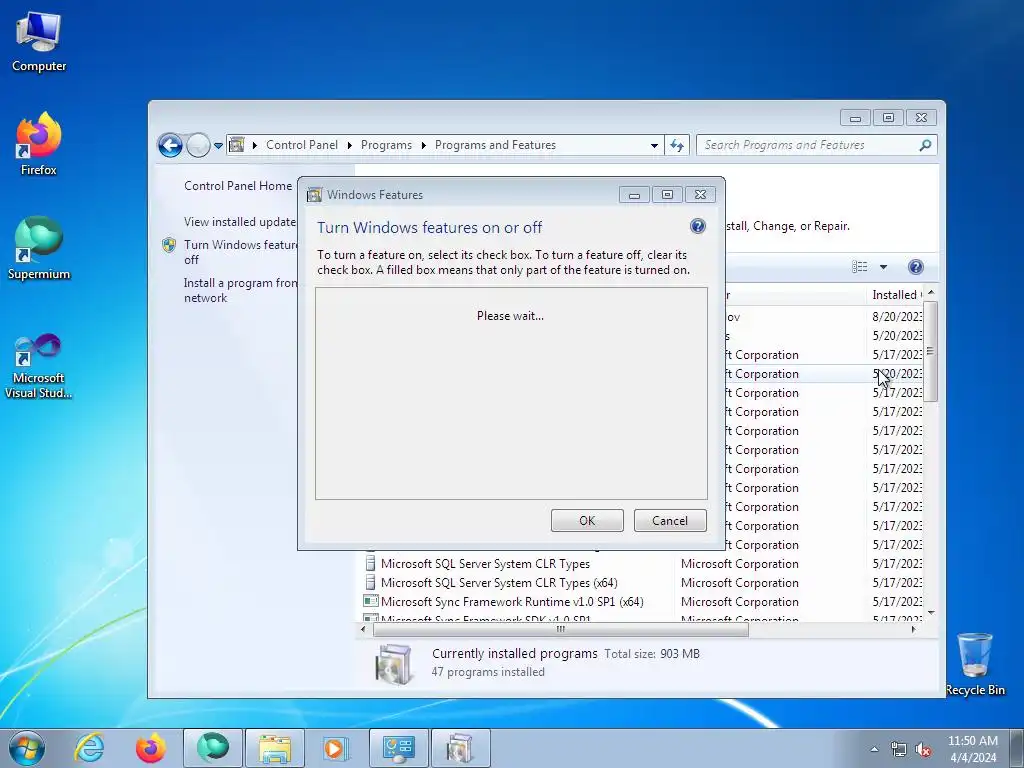The image size is (1024, 768).
Task: Open Windows Explorer folder in taskbar
Action: point(275,748)
